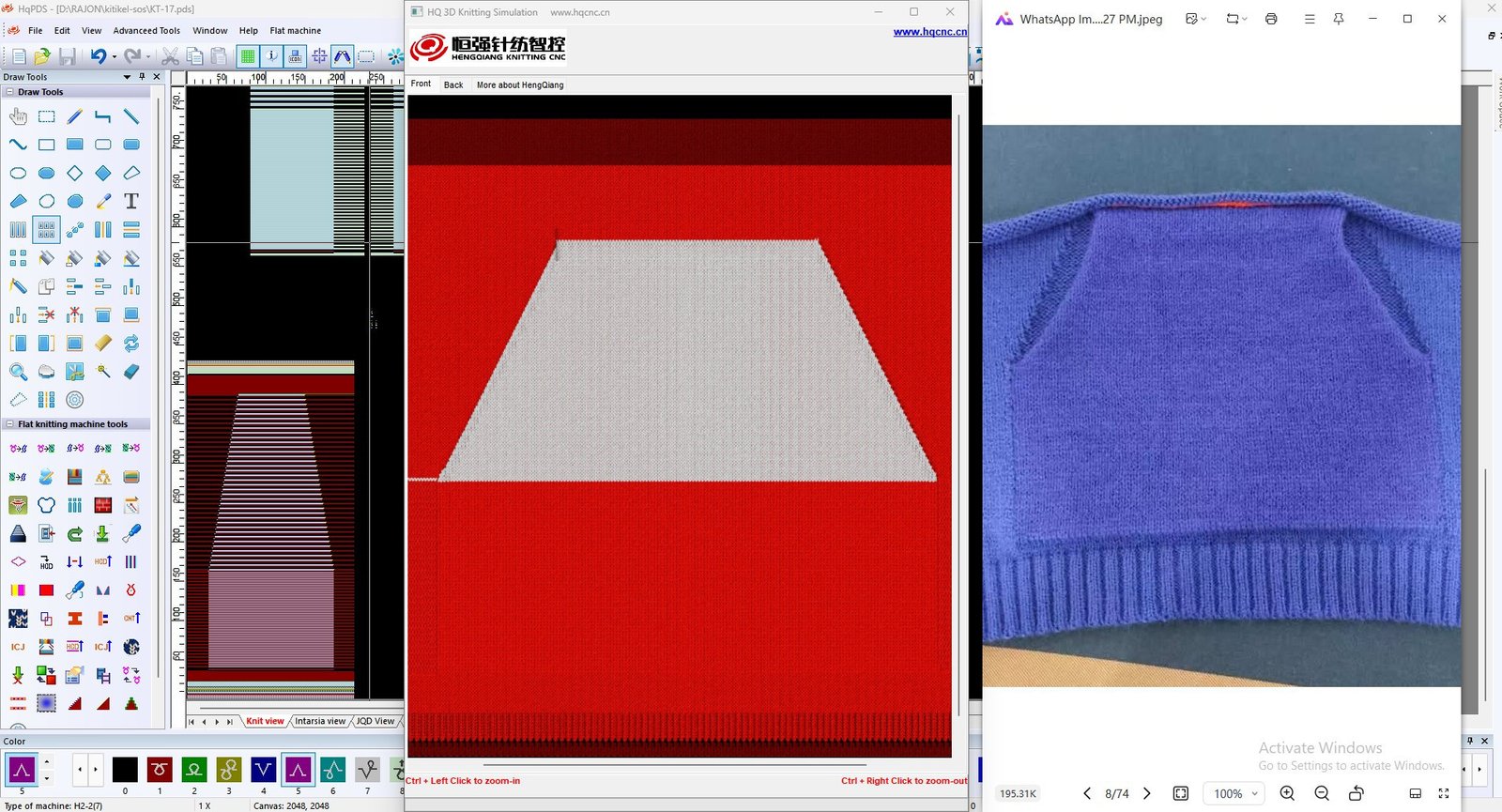
Task: Select the pencil draw tool
Action: coord(75,116)
